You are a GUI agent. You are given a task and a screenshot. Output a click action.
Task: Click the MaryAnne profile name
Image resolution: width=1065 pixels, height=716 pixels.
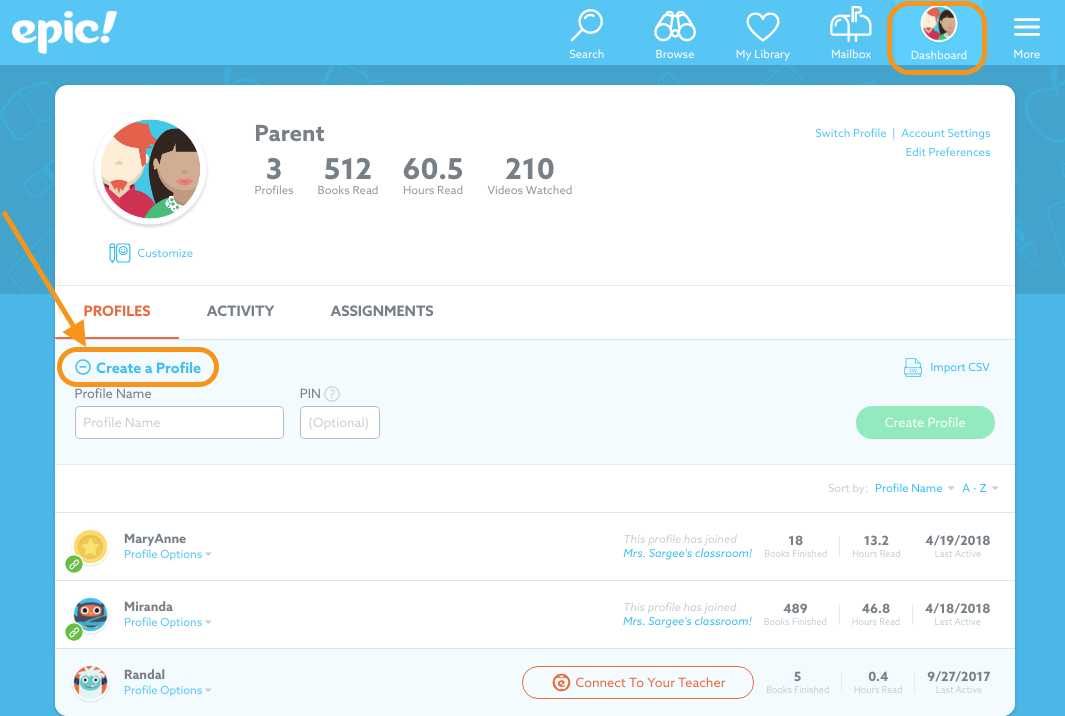click(x=155, y=539)
